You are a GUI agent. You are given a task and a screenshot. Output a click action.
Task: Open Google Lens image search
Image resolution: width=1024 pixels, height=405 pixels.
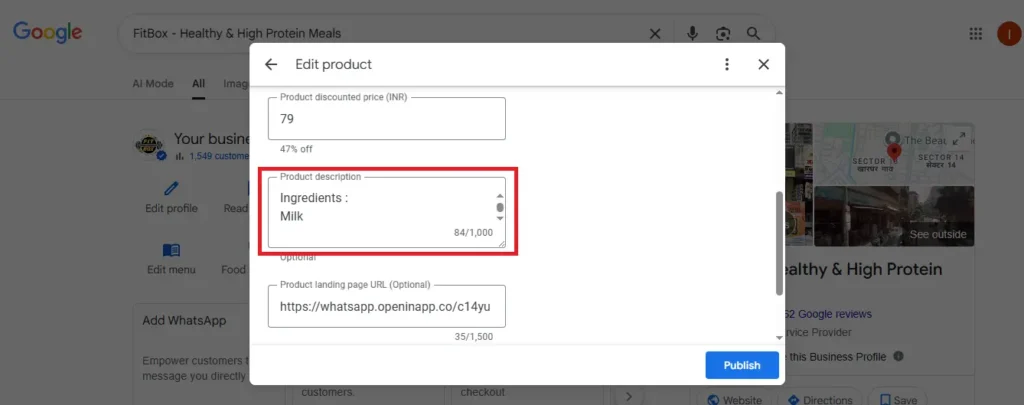tap(723, 34)
